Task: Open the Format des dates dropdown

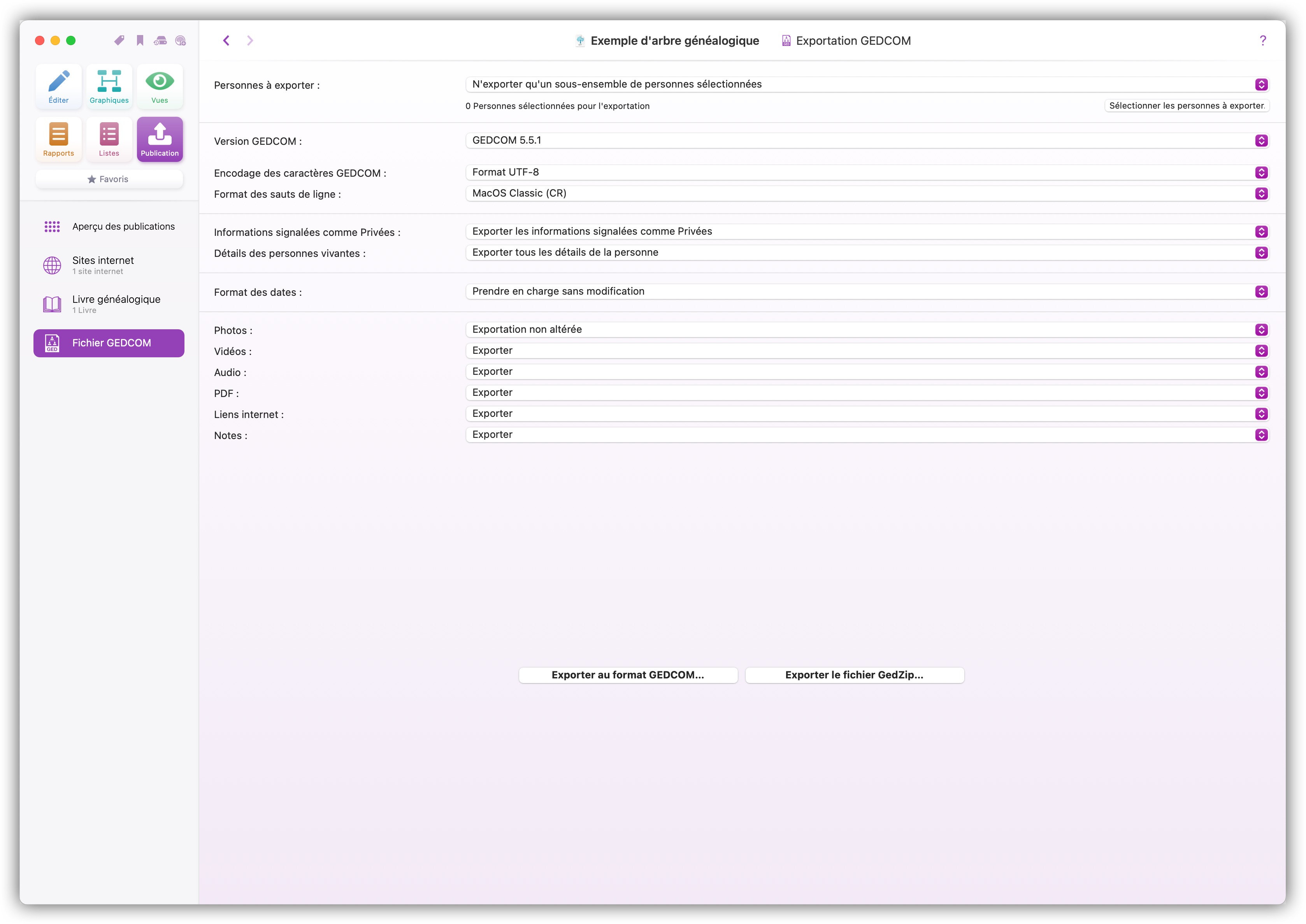Action: point(867,291)
